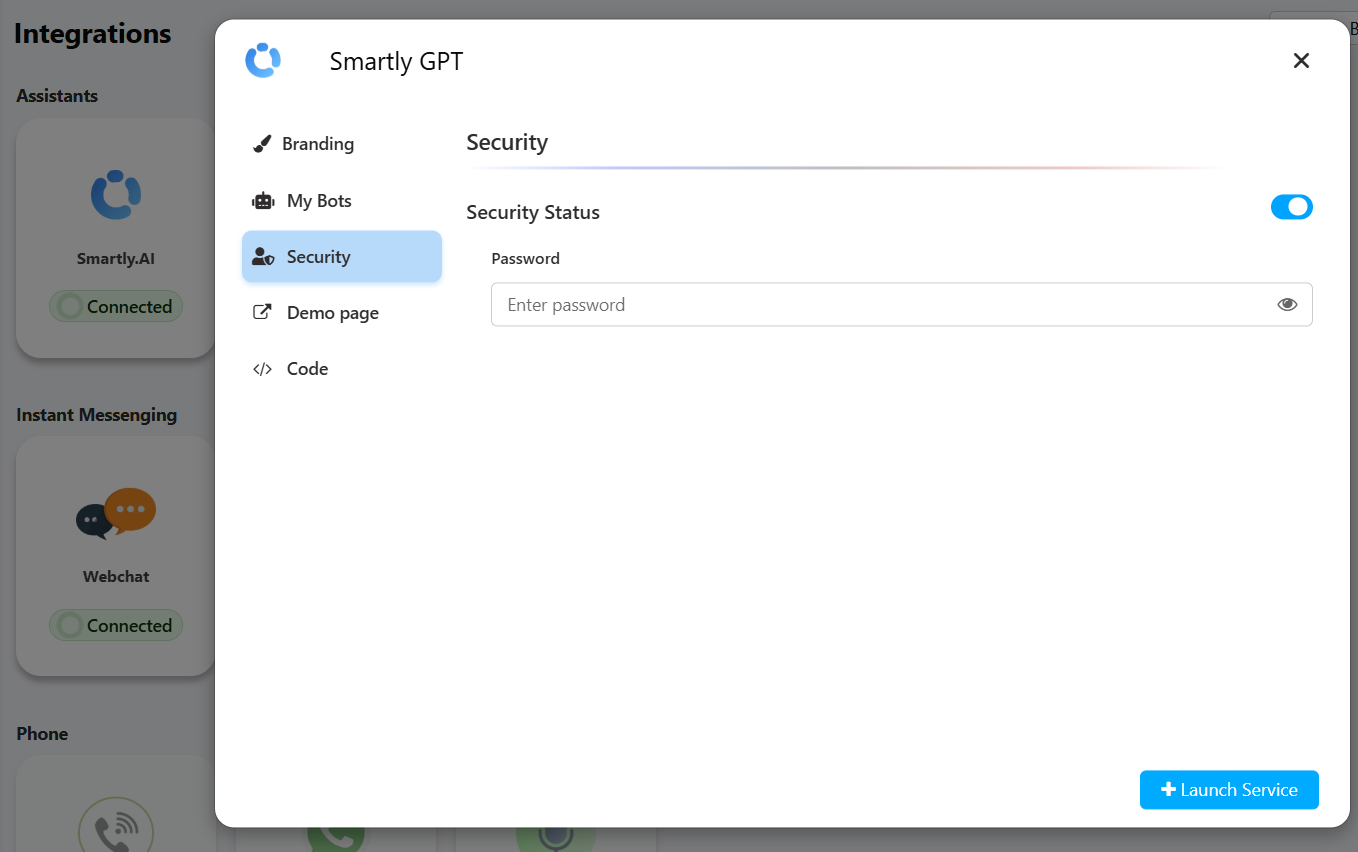Image resolution: width=1358 pixels, height=852 pixels.
Task: Click the Password field label
Action: [x=525, y=258]
